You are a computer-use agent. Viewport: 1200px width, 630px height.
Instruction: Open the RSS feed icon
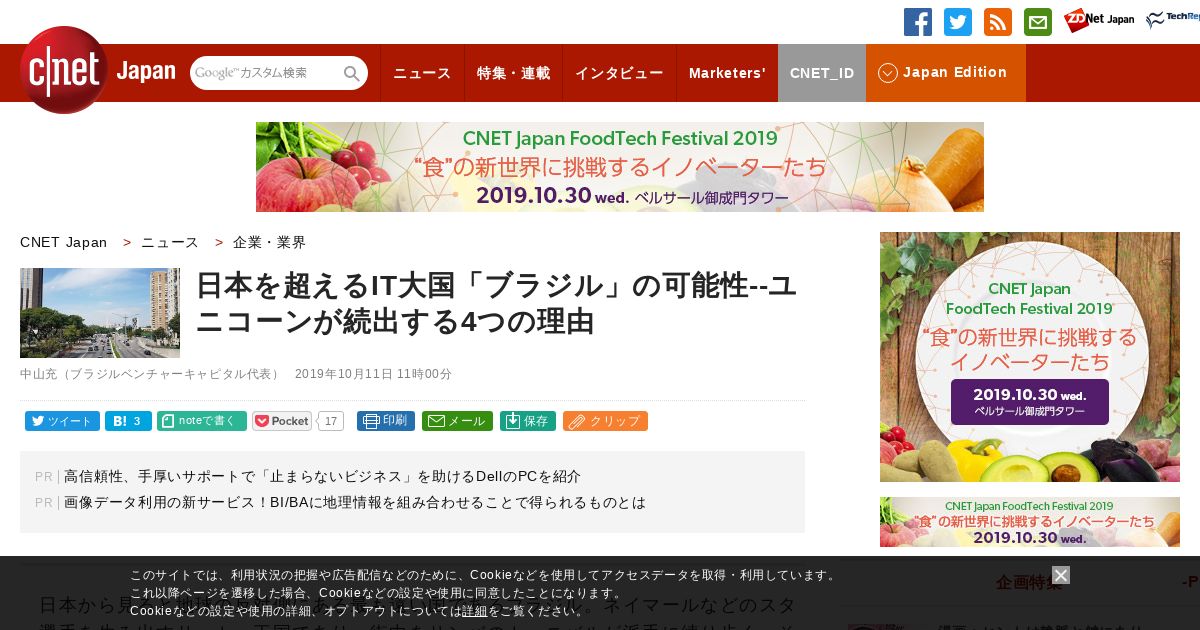click(998, 22)
